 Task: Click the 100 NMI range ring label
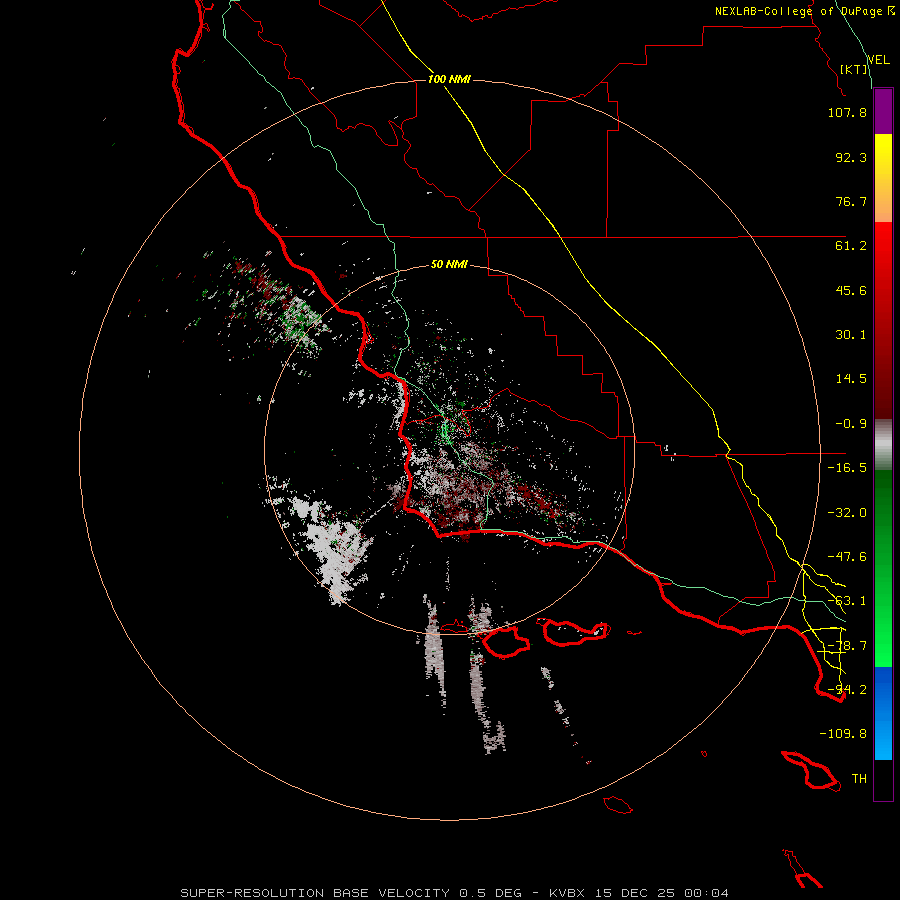coord(449,79)
